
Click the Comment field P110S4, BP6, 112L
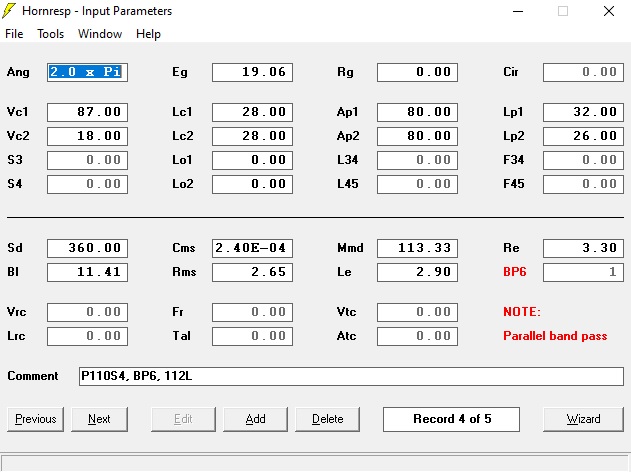[351, 376]
